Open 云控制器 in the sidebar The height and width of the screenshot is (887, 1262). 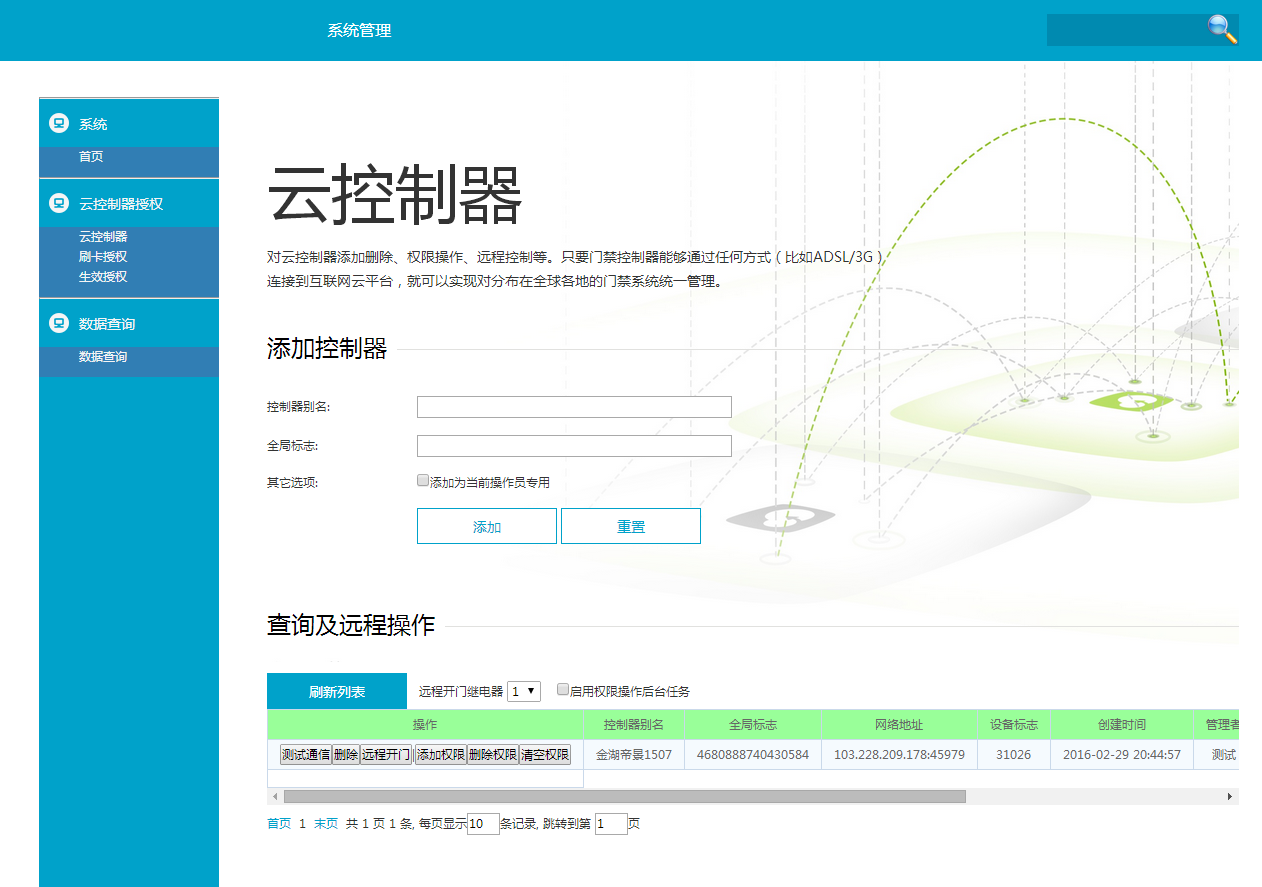click(x=103, y=237)
